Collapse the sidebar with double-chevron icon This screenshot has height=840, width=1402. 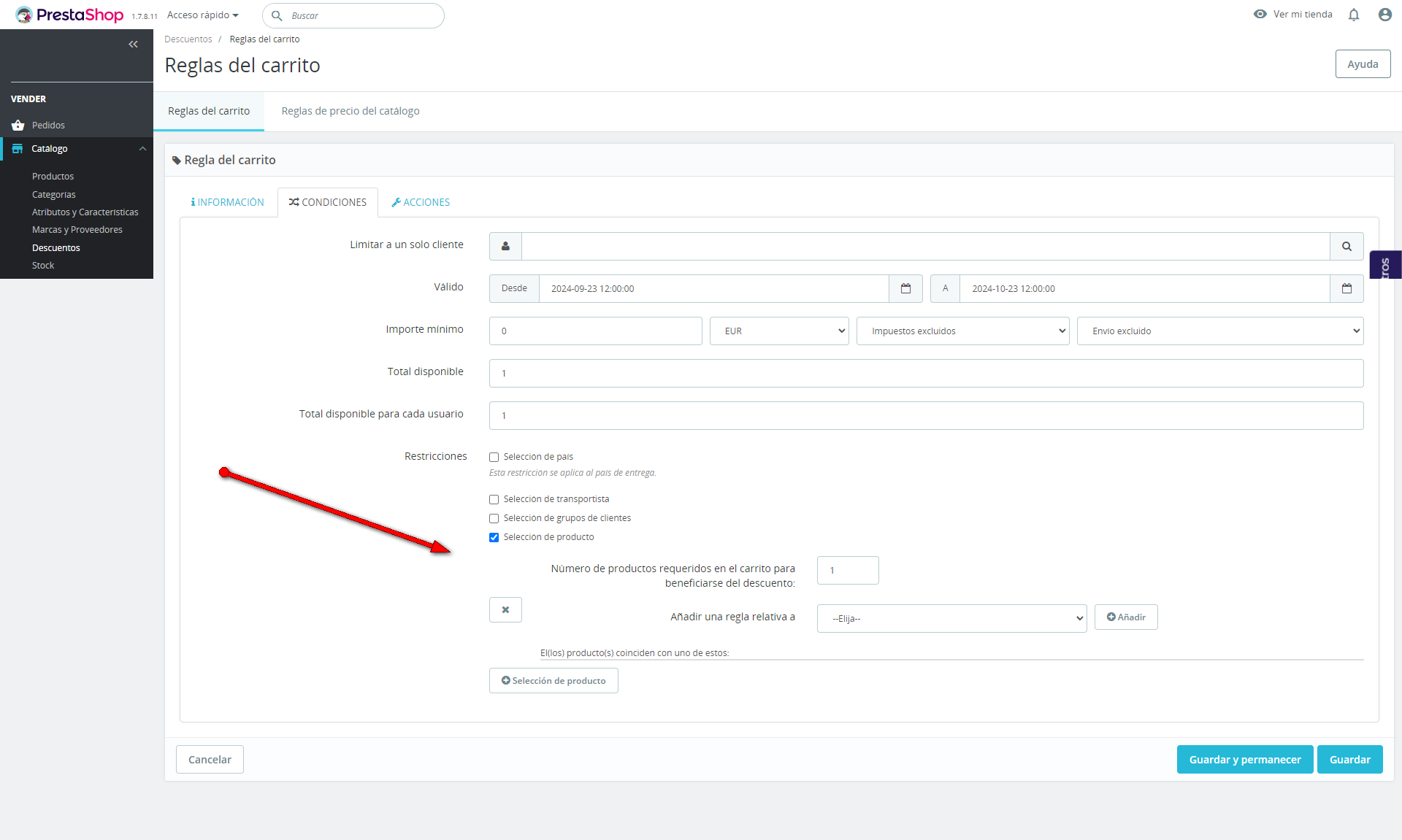click(133, 45)
